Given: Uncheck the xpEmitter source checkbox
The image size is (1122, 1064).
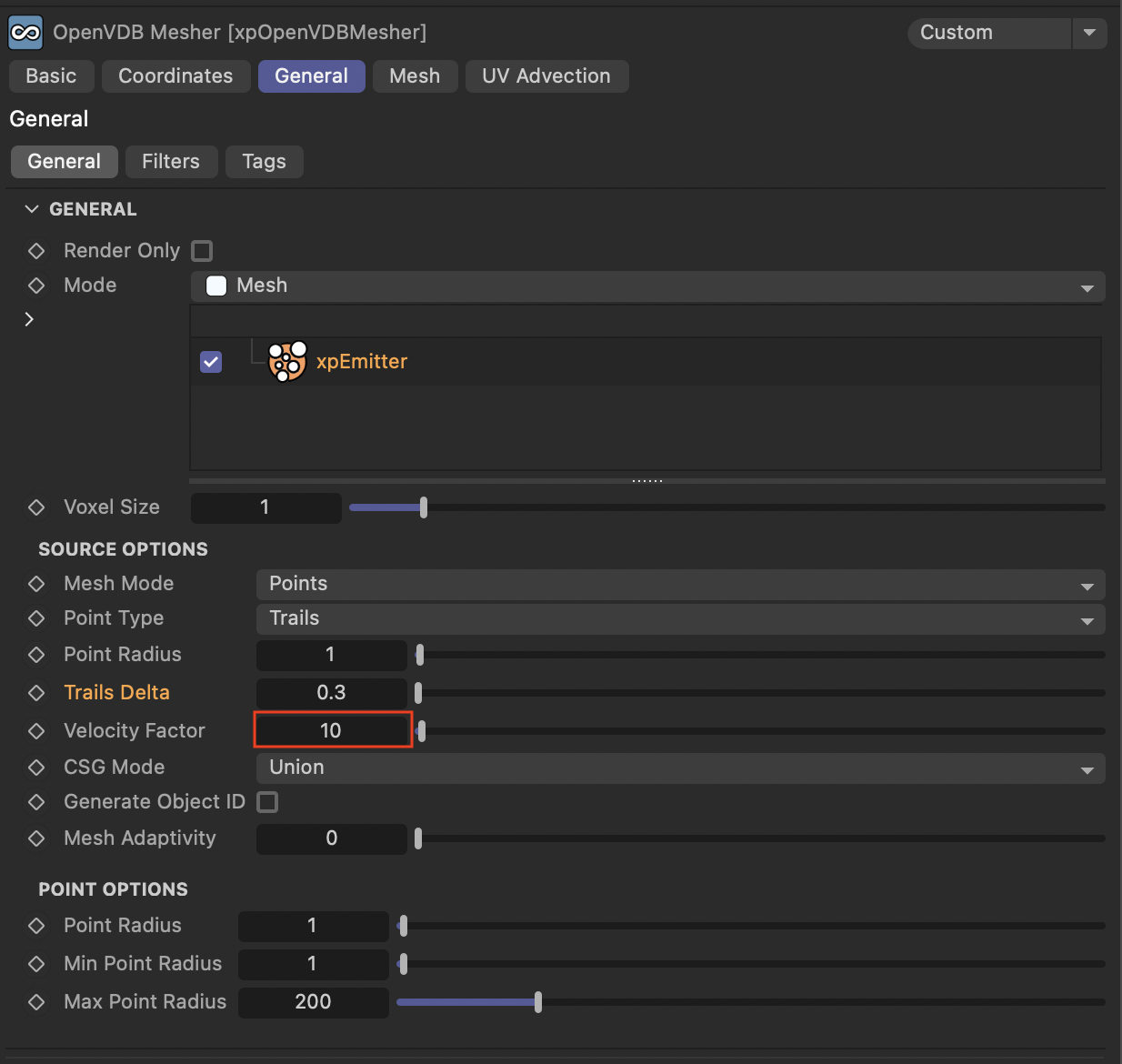Looking at the screenshot, I should click(x=211, y=361).
